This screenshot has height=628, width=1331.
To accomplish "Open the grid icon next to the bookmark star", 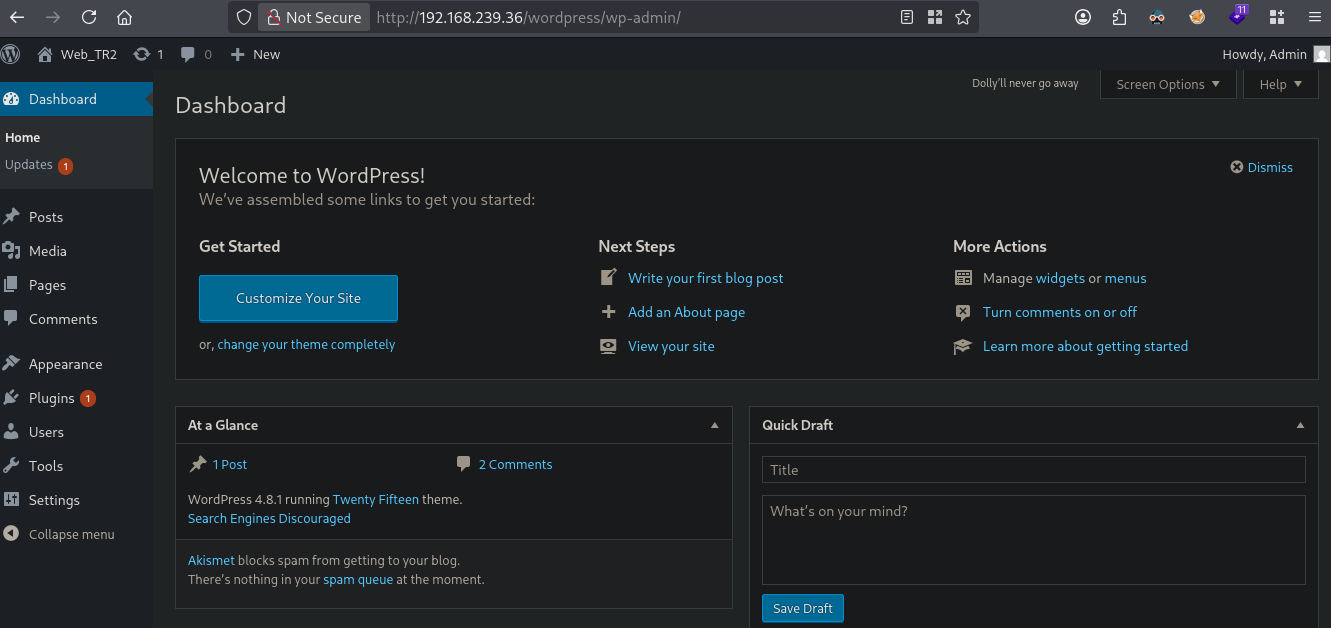I will pyautogui.click(x=935, y=17).
